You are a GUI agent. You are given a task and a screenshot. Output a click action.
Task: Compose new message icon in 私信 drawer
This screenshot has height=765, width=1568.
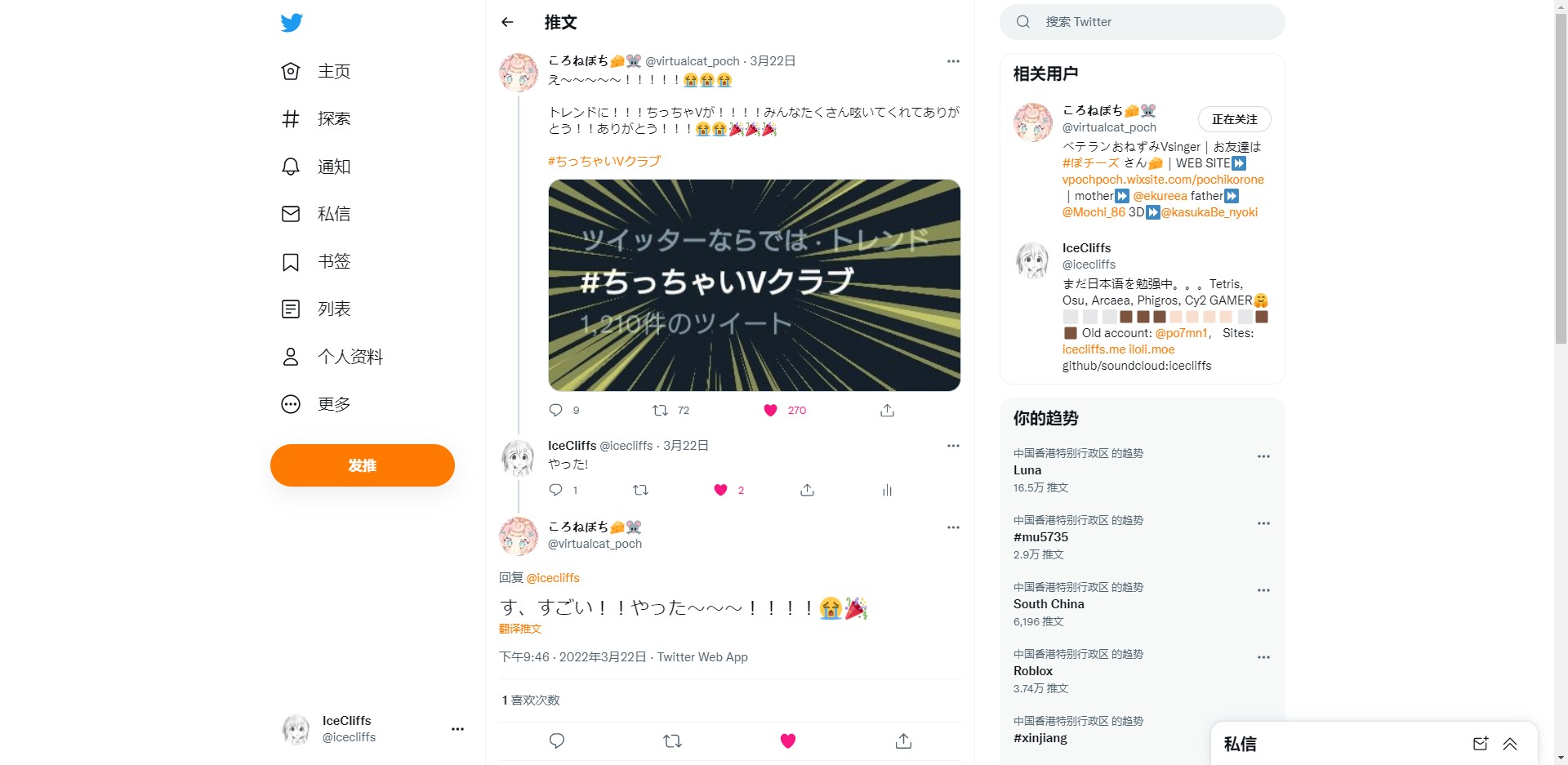[1480, 743]
